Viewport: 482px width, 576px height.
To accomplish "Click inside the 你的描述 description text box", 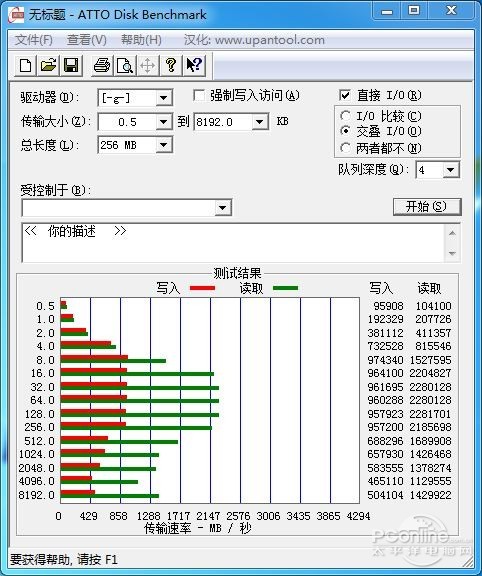I will [234, 243].
